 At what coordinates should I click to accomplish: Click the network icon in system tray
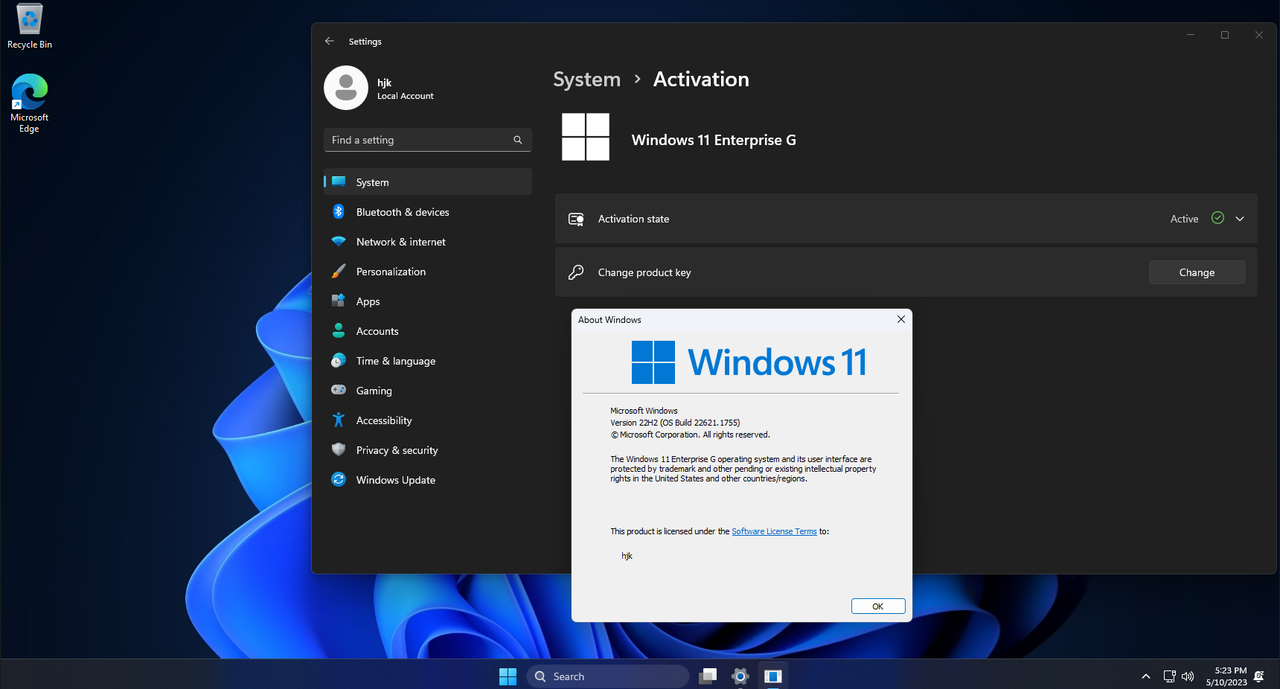click(1170, 677)
